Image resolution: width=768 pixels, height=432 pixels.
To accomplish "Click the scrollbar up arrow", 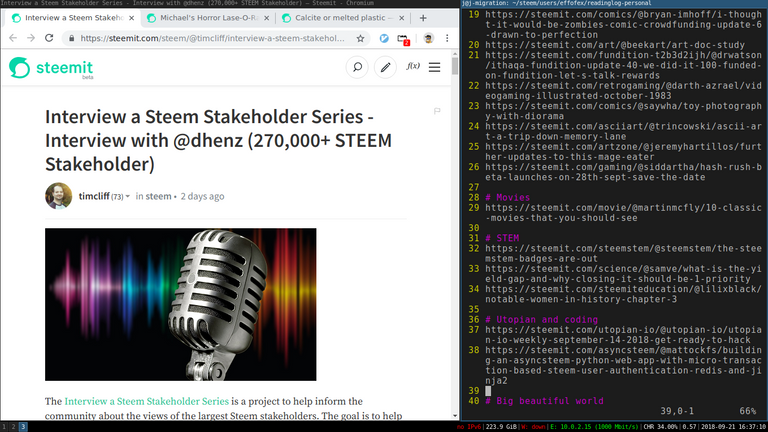I will click(455, 54).
